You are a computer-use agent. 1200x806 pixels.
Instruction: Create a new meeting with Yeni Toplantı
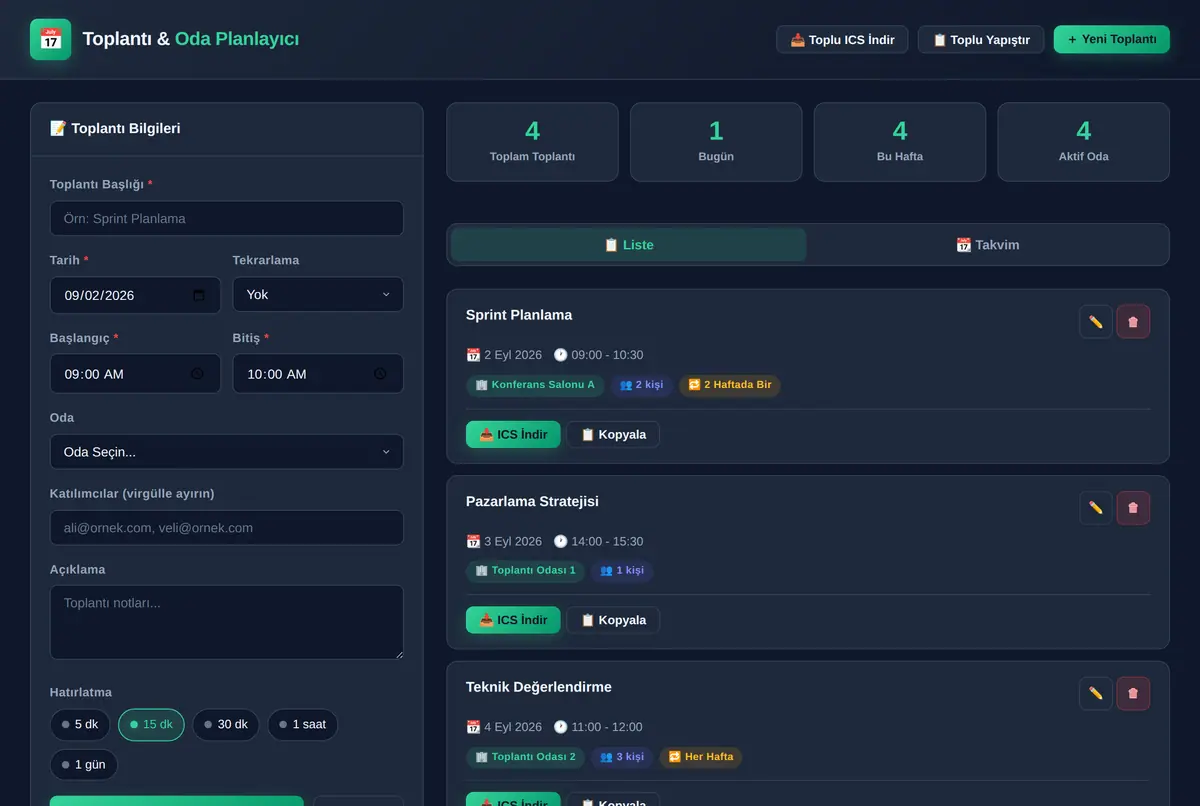tap(1112, 40)
